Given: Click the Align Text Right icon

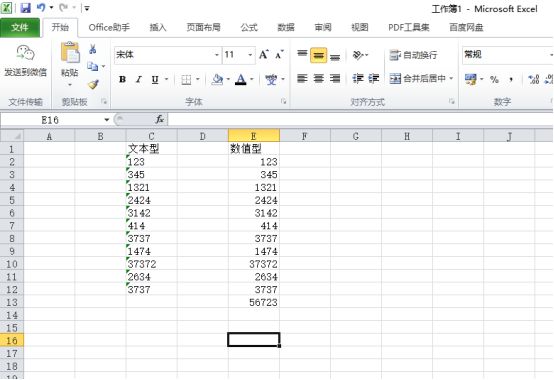Looking at the screenshot, I should [335, 79].
